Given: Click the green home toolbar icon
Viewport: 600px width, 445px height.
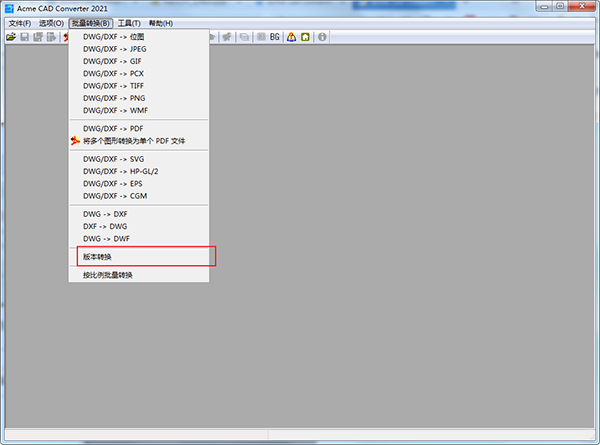Looking at the screenshot, I should pyautogui.click(x=305, y=37).
